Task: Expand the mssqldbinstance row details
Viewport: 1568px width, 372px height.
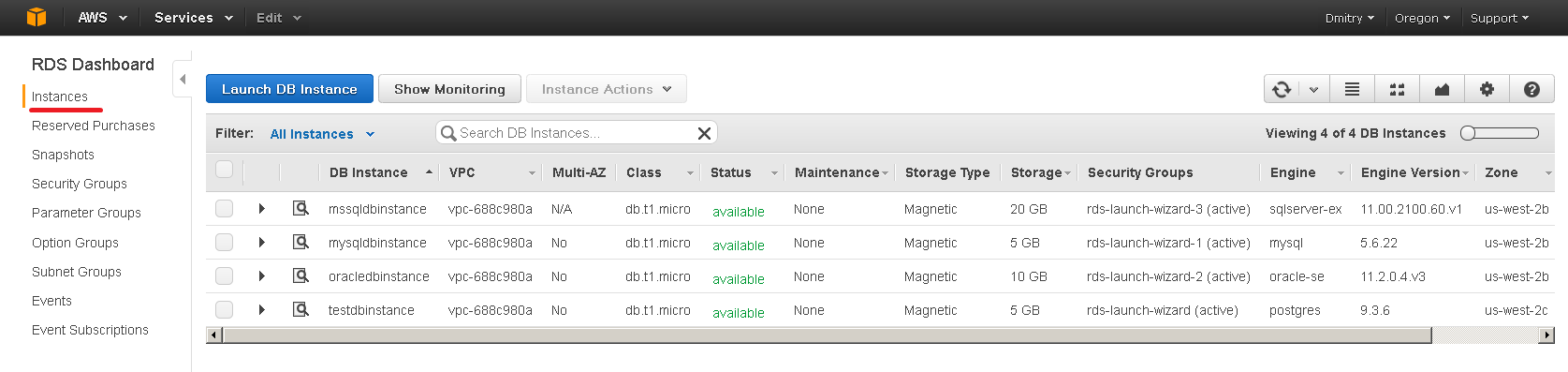Action: pos(262,208)
